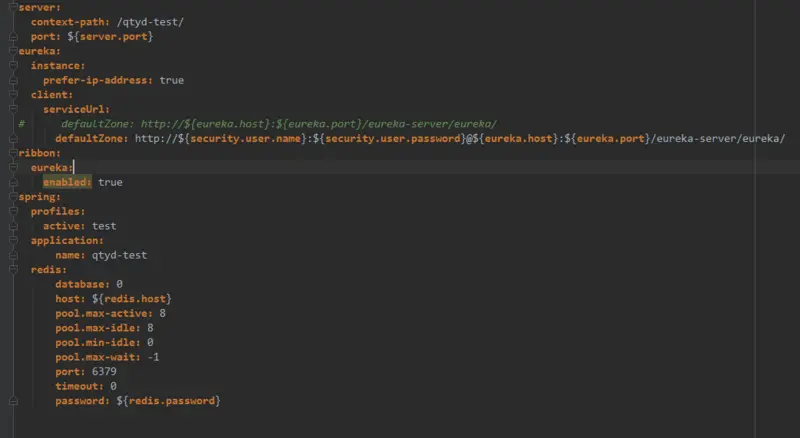The image size is (800, 438).
Task: Place cursor on application name qtyd-test
Action: click(x=119, y=255)
